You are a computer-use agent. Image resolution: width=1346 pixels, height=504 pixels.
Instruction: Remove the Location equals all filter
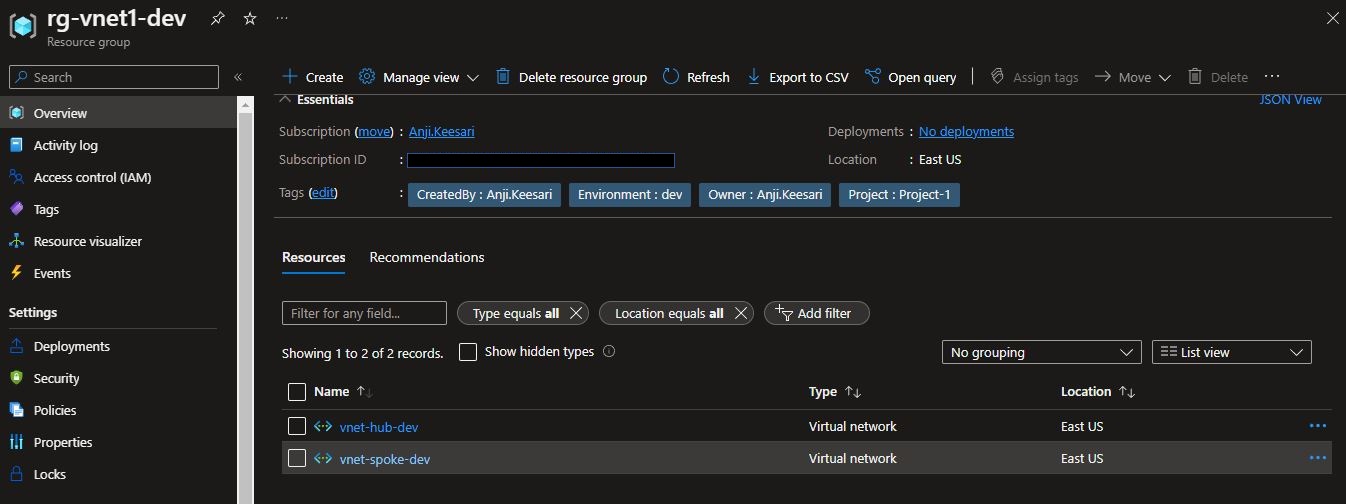(x=740, y=313)
